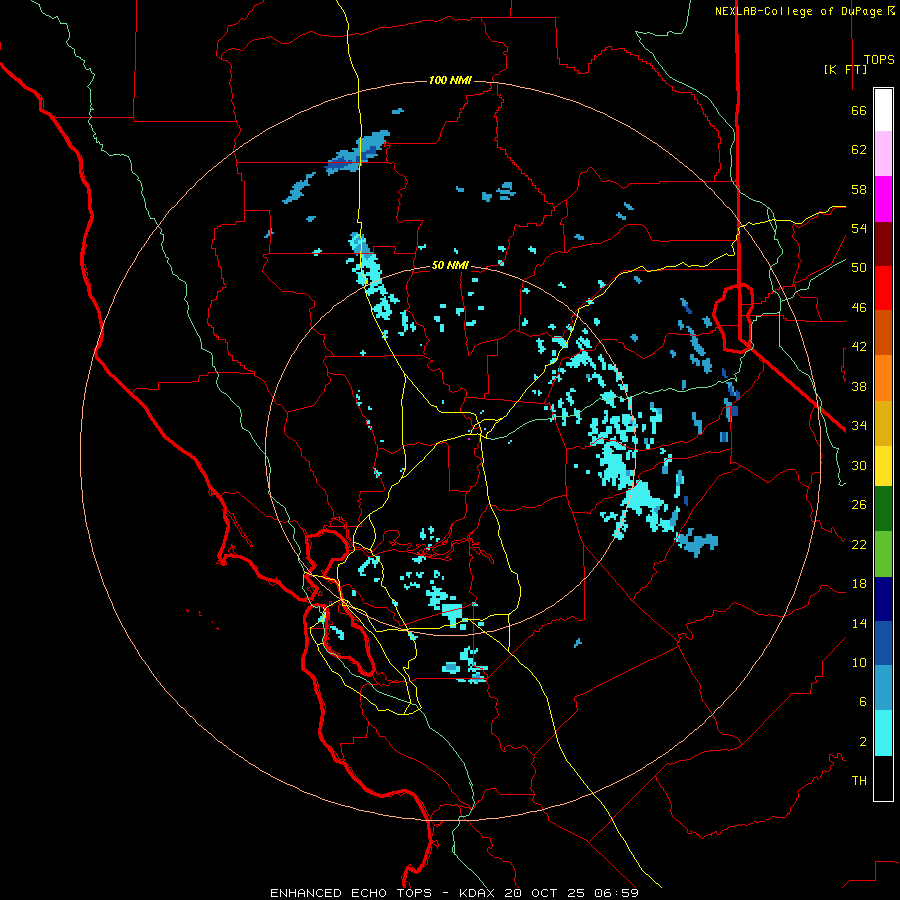Image resolution: width=900 pixels, height=900 pixels.
Task: Click the cyan swatch below 6
Action: (x=883, y=733)
